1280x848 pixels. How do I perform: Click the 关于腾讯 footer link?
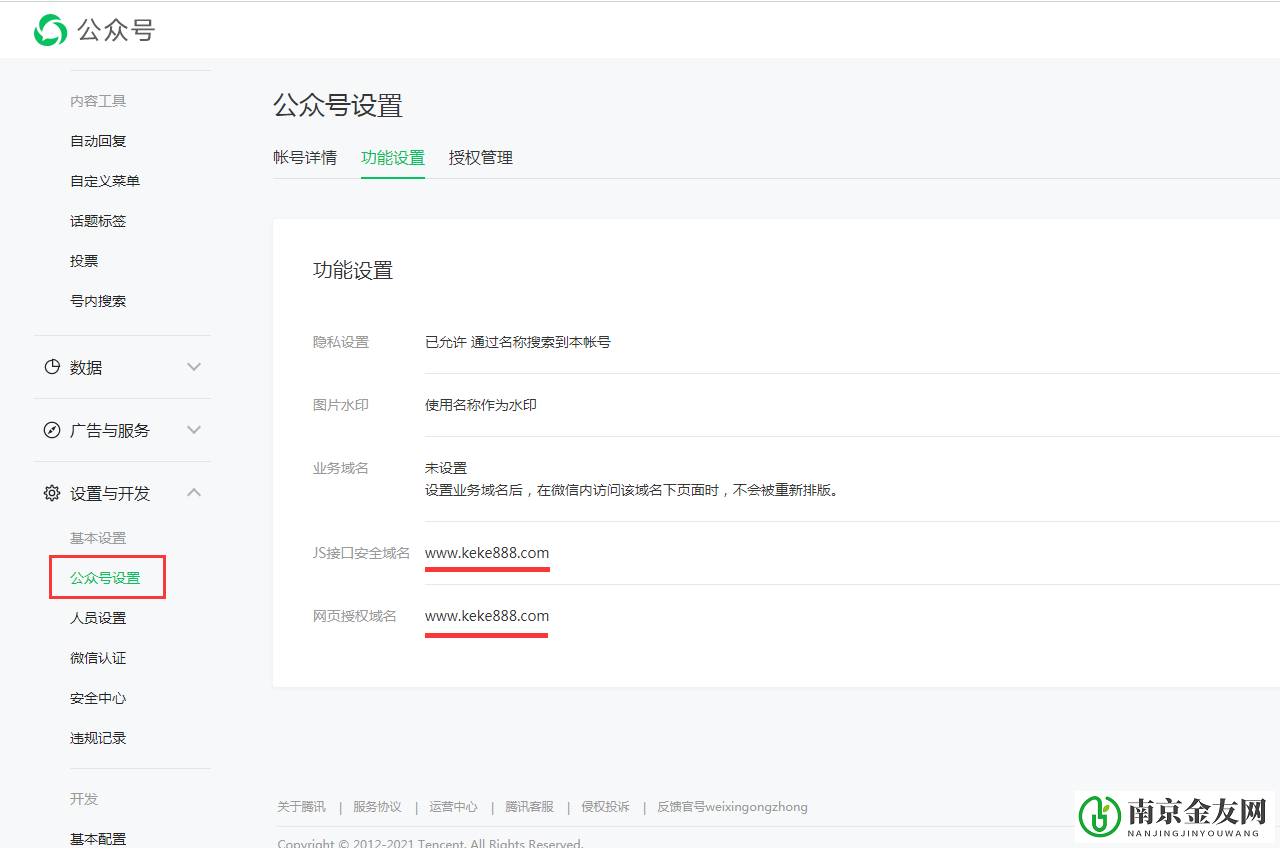[301, 806]
